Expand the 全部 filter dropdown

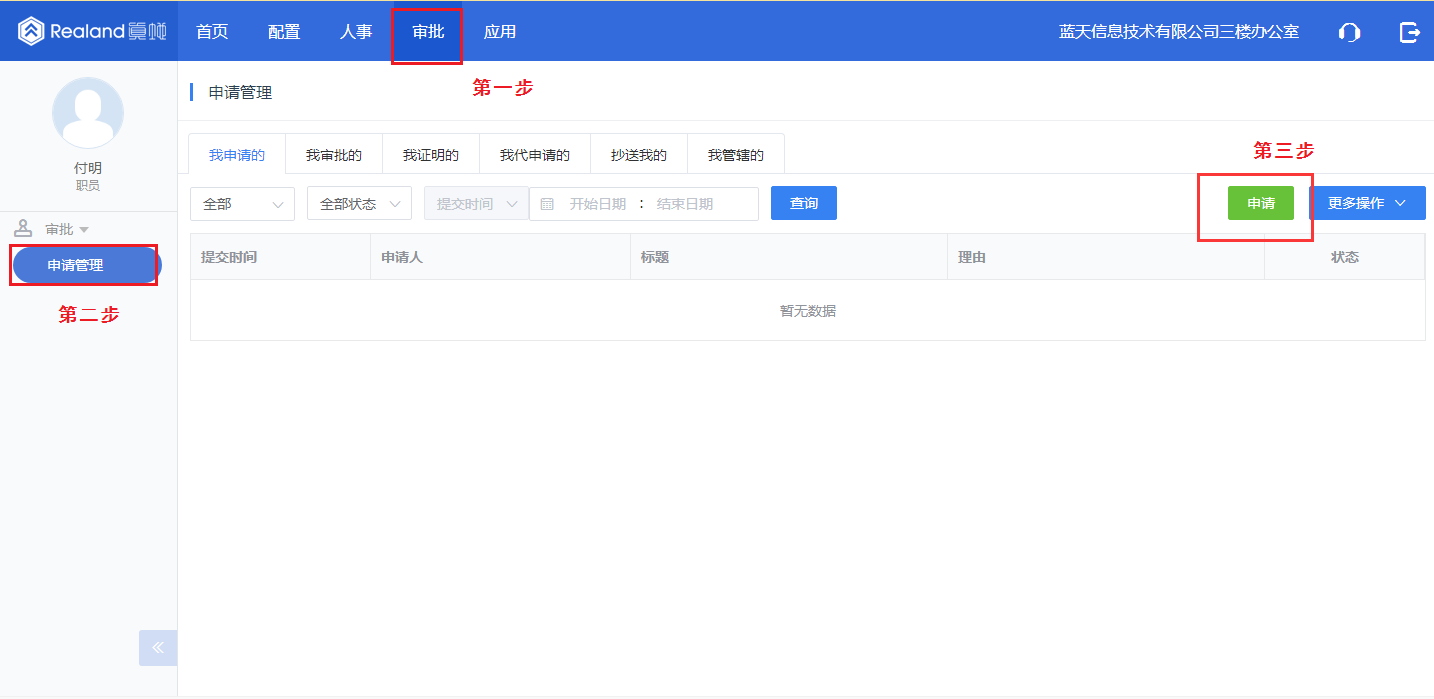[241, 203]
